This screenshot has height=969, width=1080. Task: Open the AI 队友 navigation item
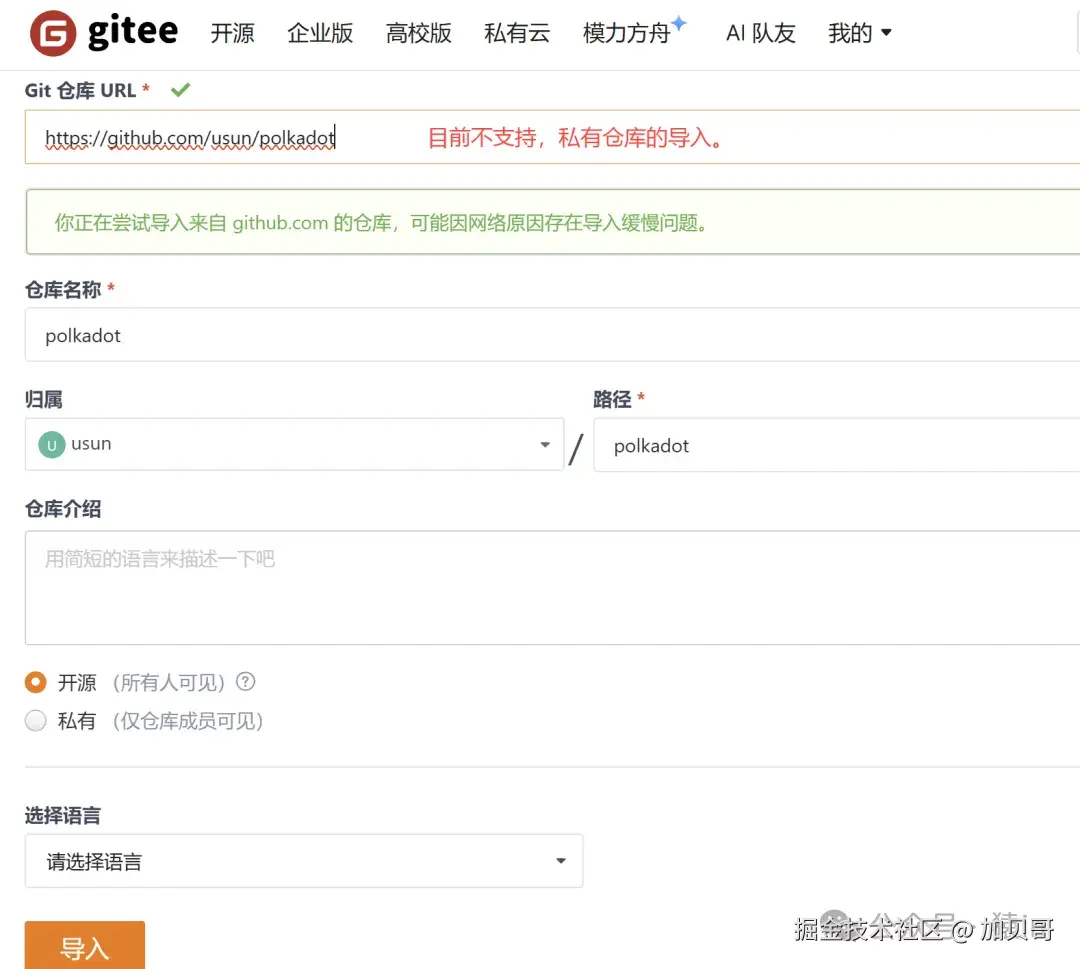tap(760, 33)
